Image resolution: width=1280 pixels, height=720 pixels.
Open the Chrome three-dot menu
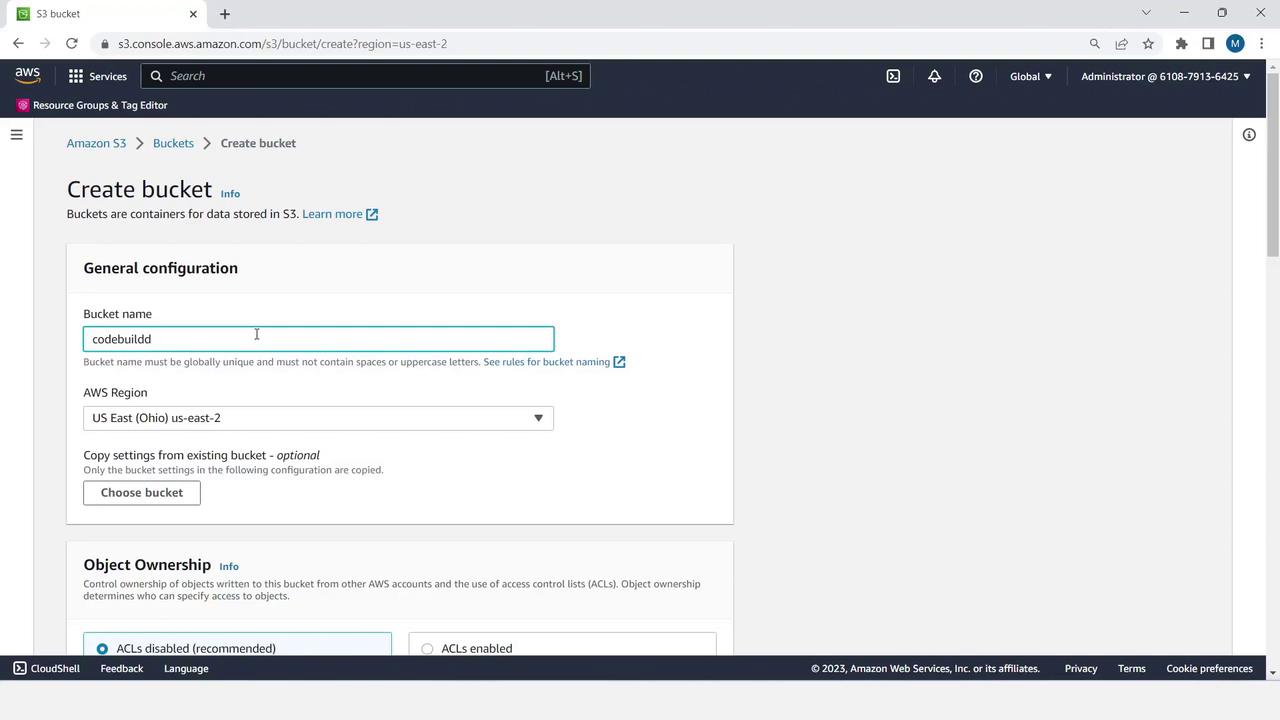point(1262,44)
